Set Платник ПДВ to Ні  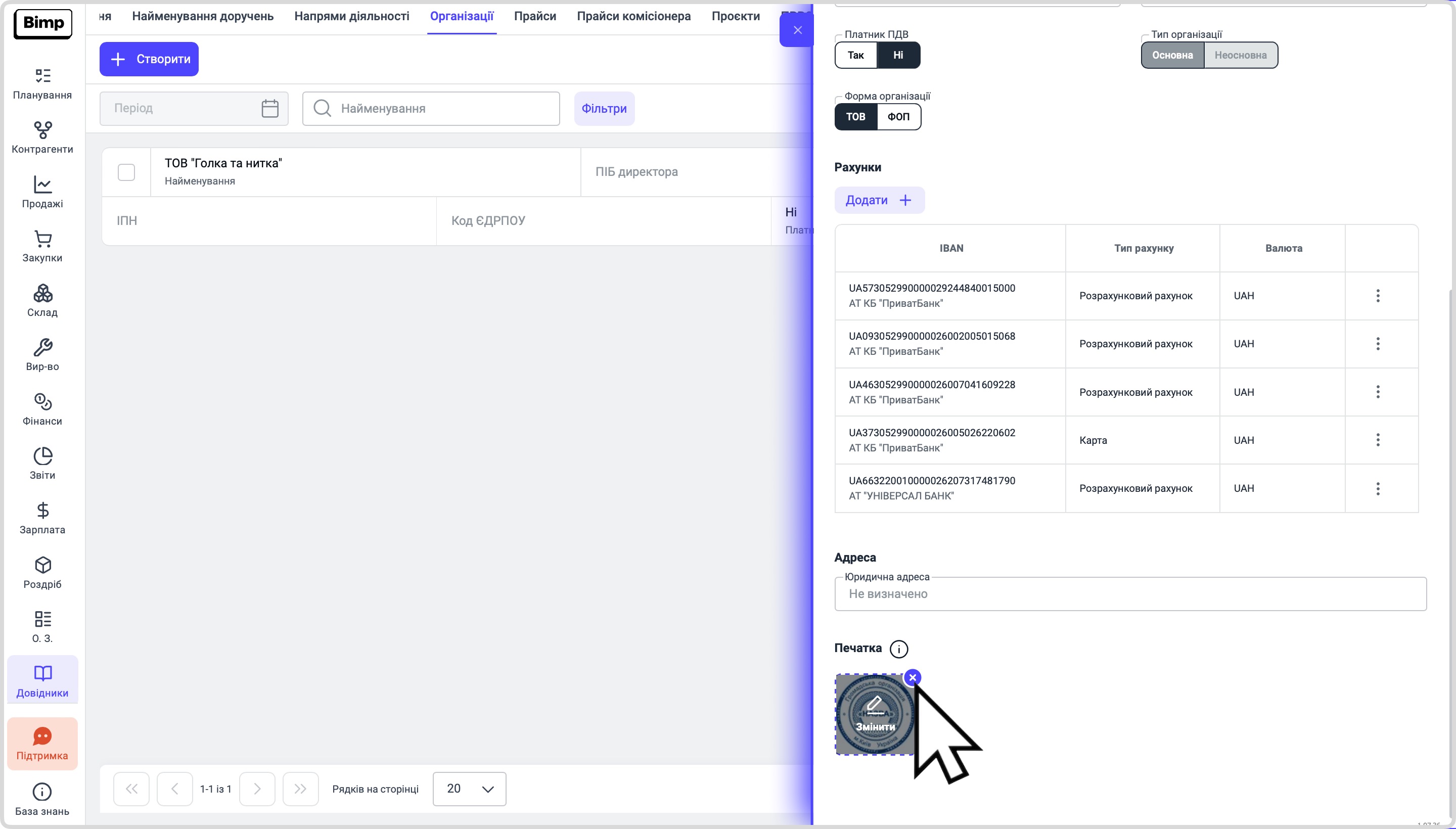[x=898, y=55]
